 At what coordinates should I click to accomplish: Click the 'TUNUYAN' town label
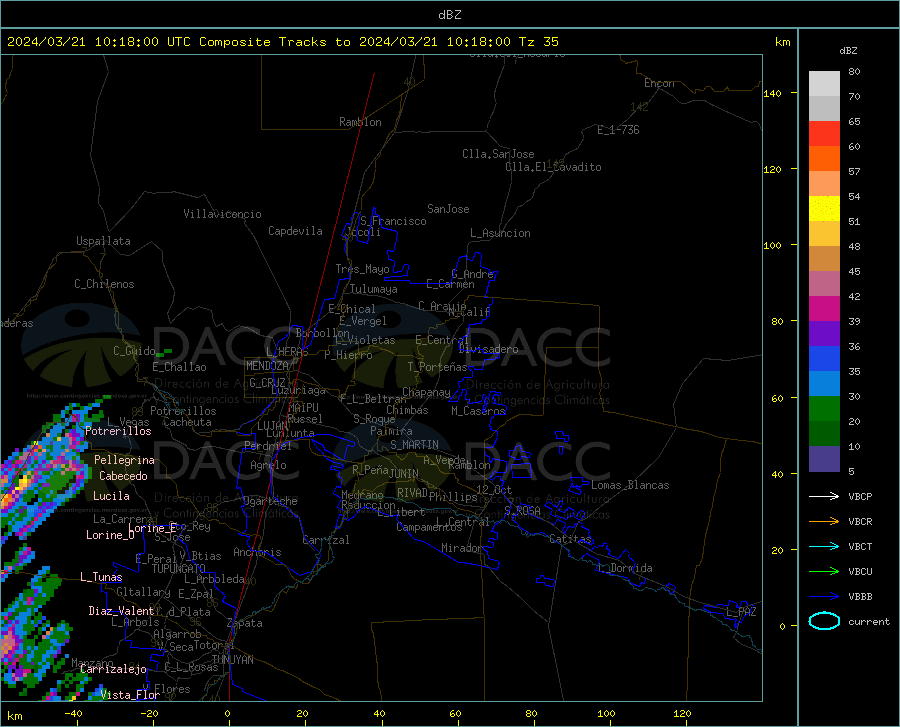coord(232,660)
